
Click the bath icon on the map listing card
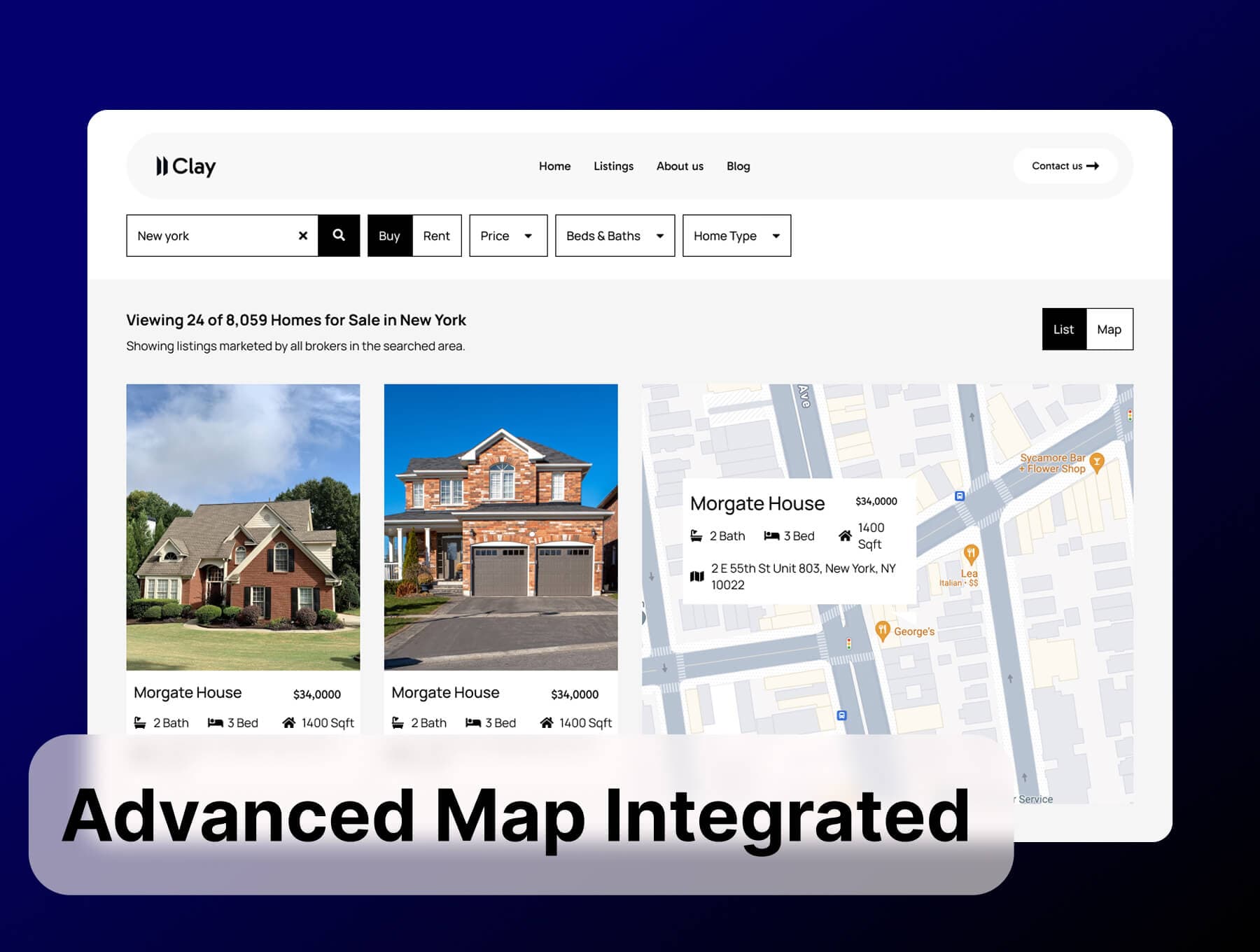coord(697,535)
